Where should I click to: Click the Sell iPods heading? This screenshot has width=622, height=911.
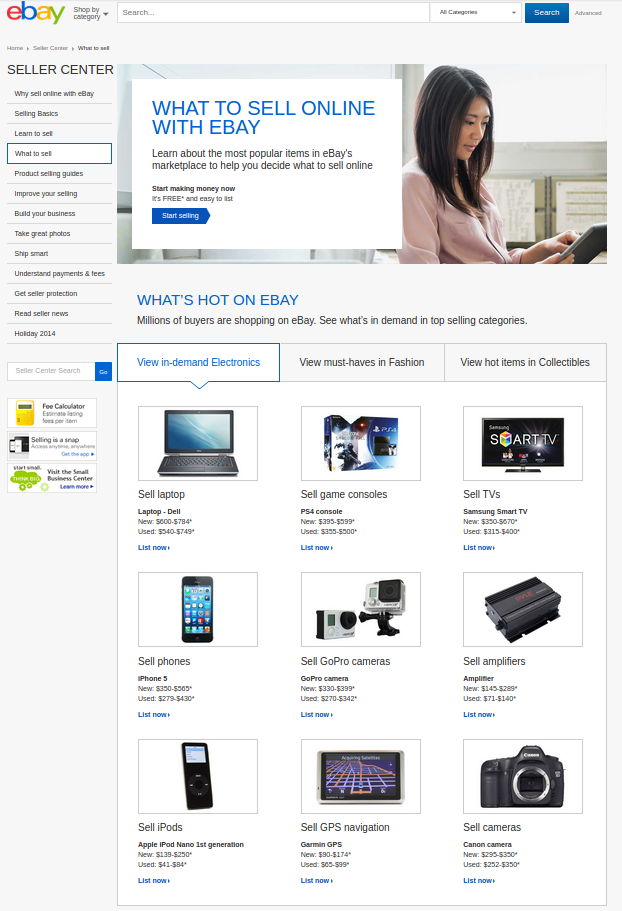tap(160, 827)
